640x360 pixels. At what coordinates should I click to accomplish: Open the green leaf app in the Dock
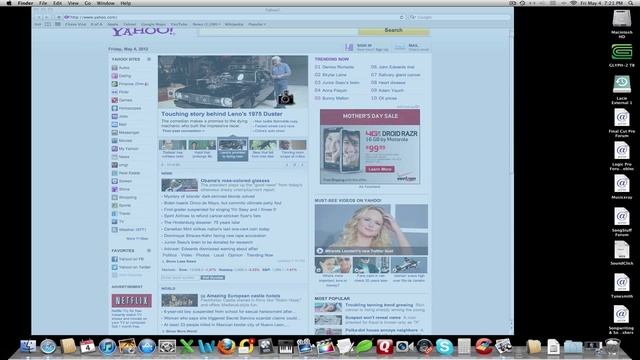pyautogui.click(x=364, y=347)
